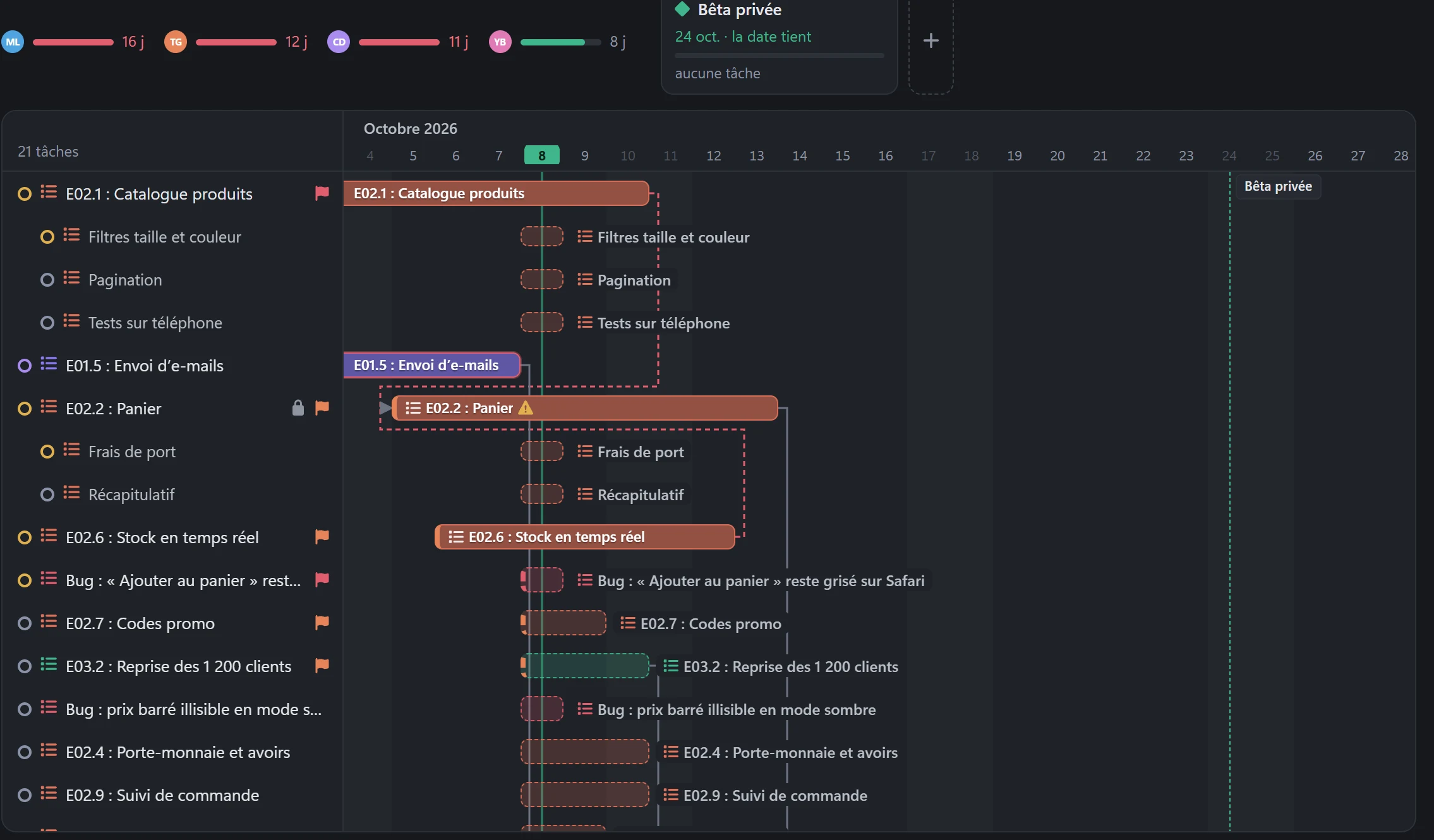
Task: Click the Bug prix barré illisible row in task list
Action: click(x=172, y=709)
